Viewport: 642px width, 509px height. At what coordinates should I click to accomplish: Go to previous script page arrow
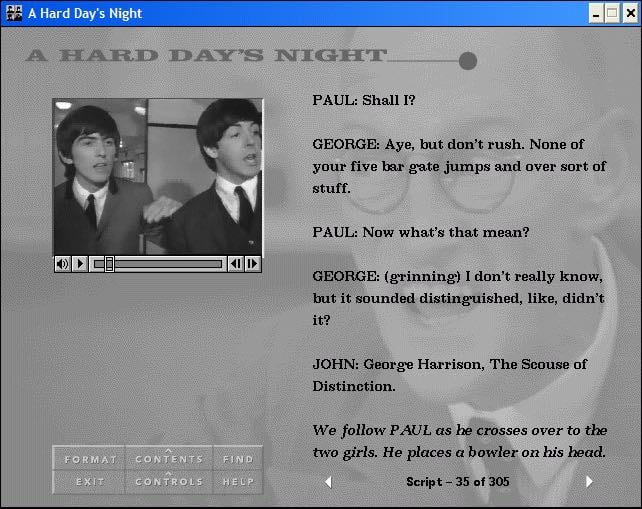(328, 482)
